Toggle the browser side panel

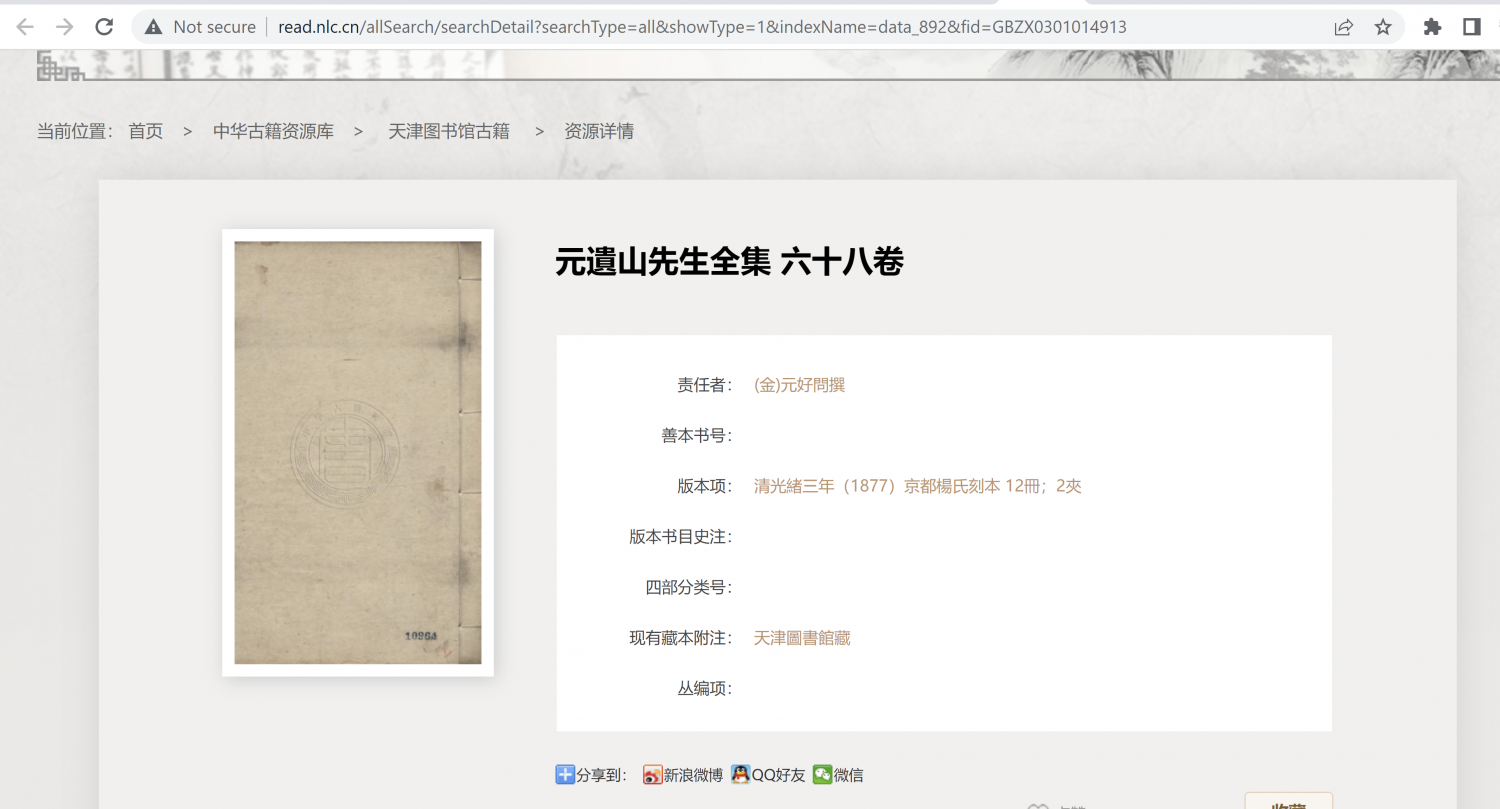click(x=1470, y=26)
